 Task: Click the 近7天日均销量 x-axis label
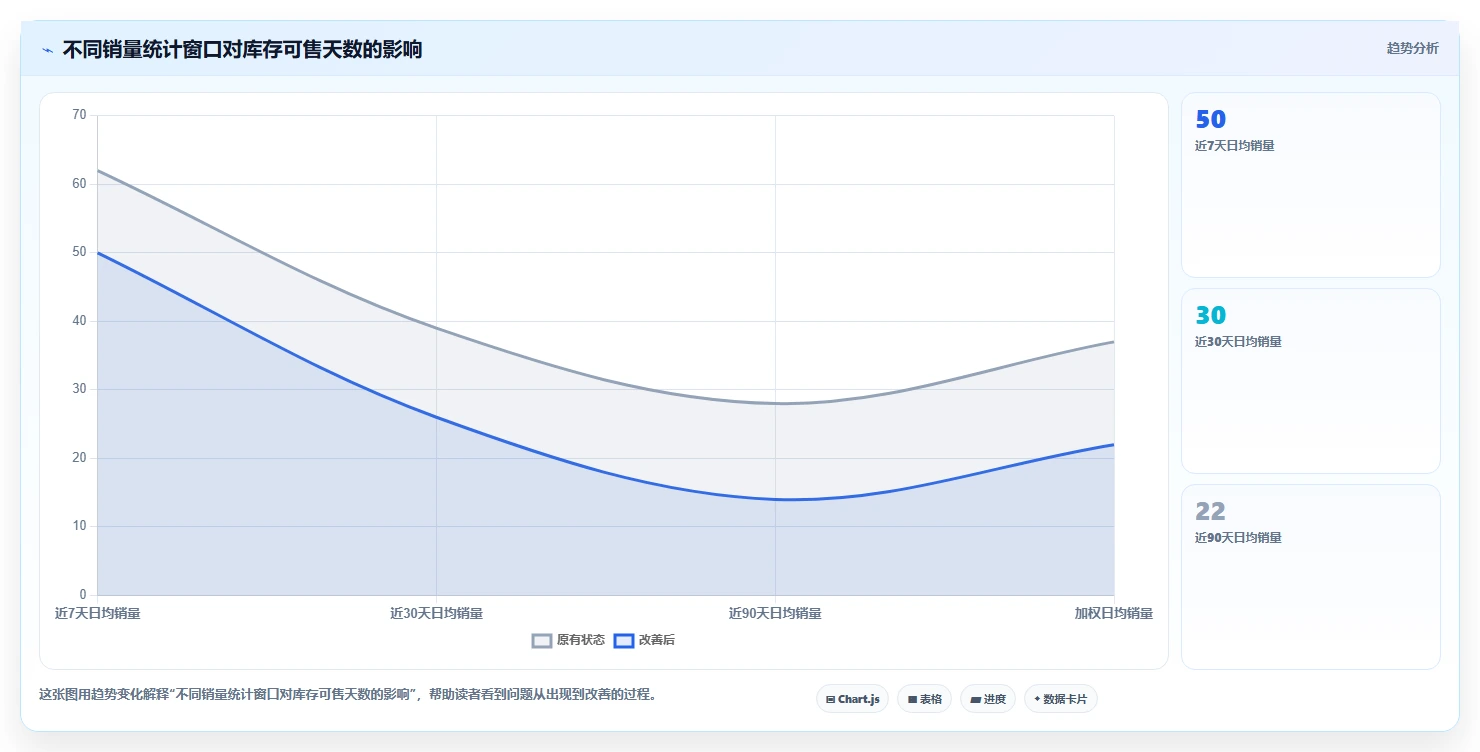pos(97,613)
